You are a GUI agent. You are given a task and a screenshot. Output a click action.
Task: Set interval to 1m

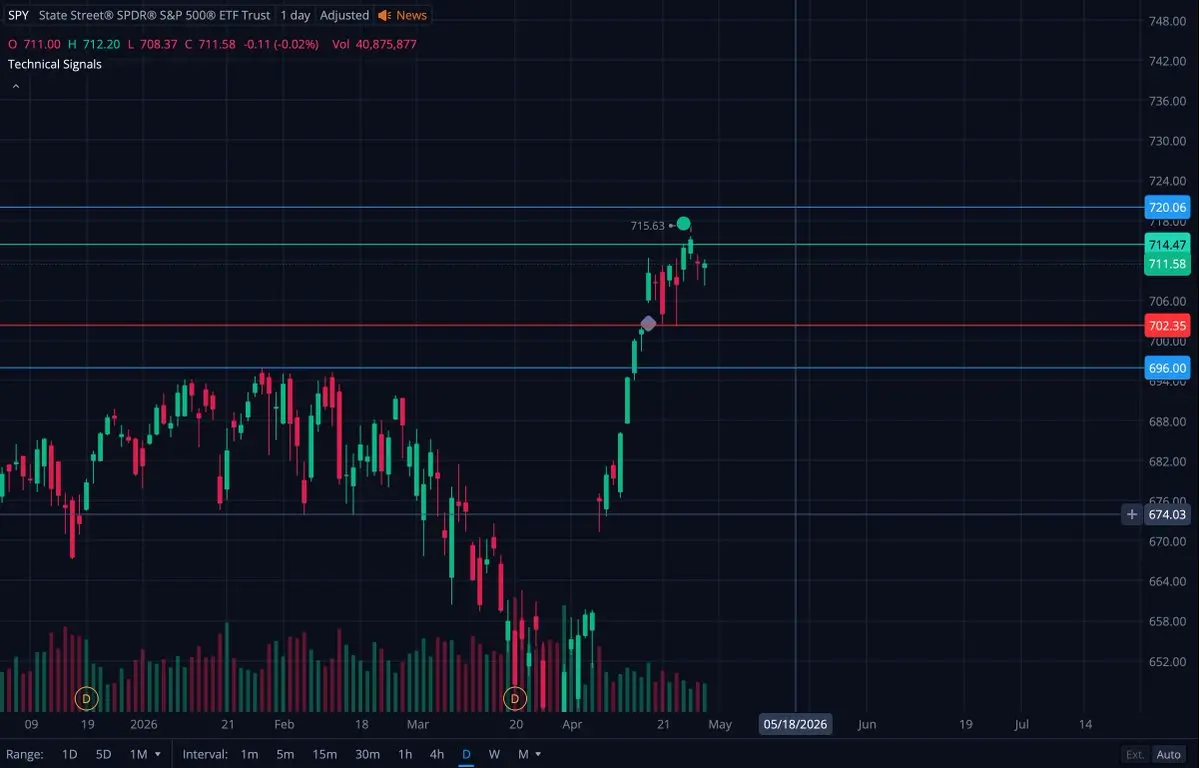[x=249, y=754]
